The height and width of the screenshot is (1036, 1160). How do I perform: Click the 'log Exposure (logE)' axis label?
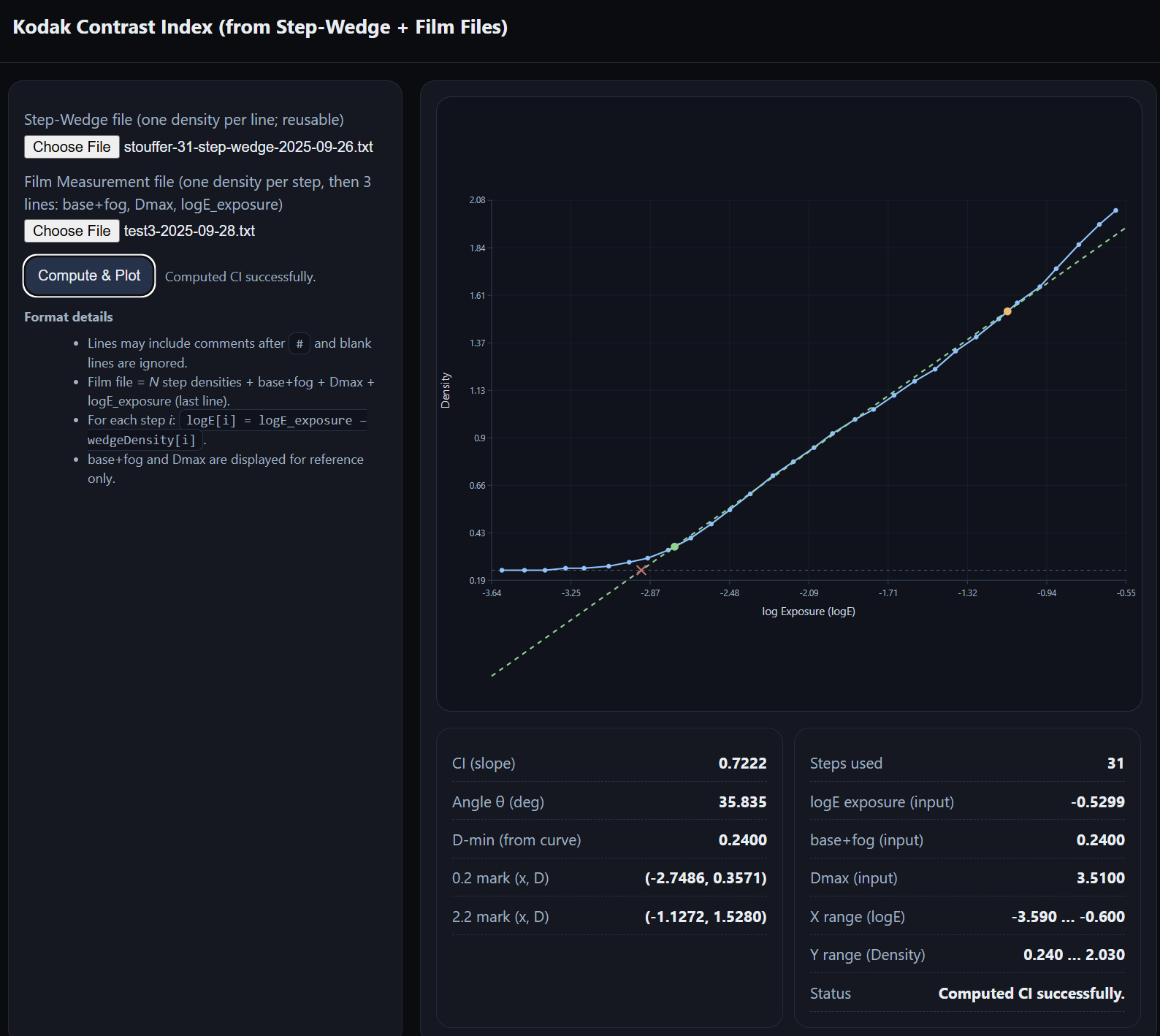[x=808, y=612]
